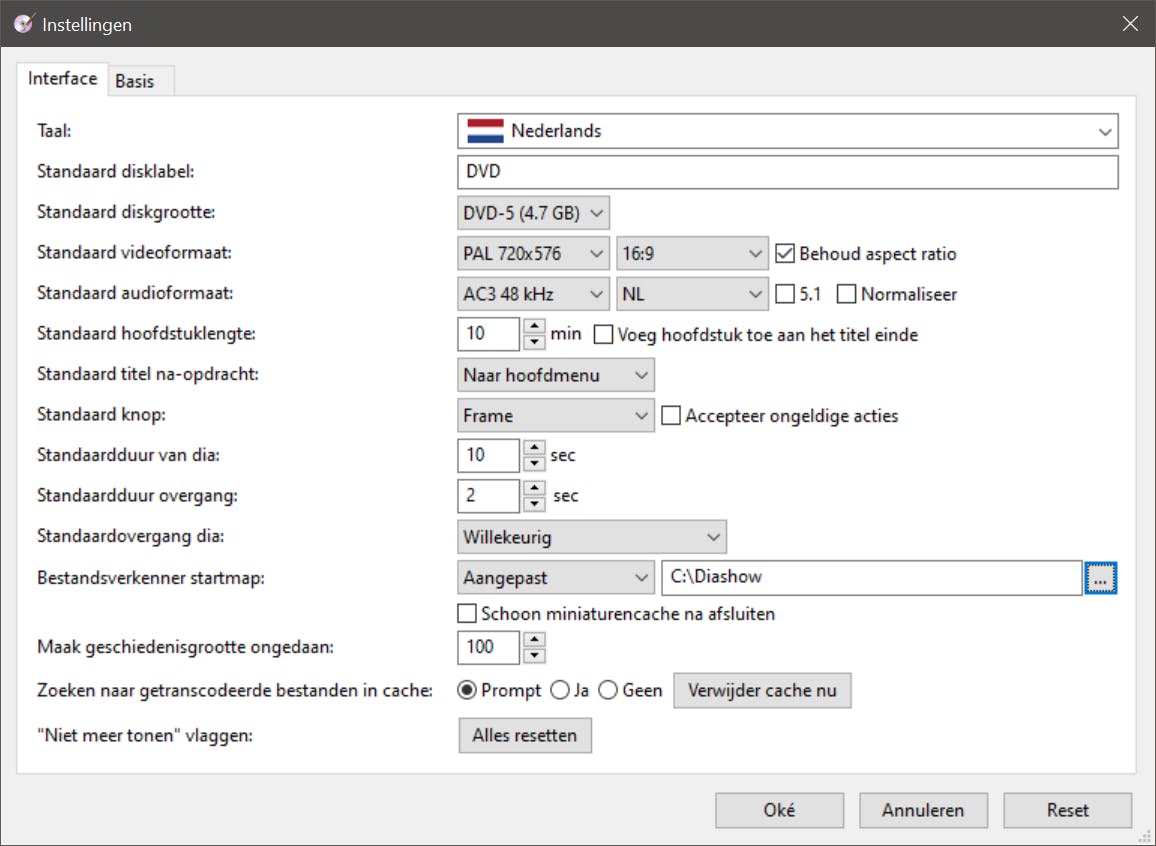The image size is (1156, 846).
Task: Click the Reset button
Action: (1068, 810)
